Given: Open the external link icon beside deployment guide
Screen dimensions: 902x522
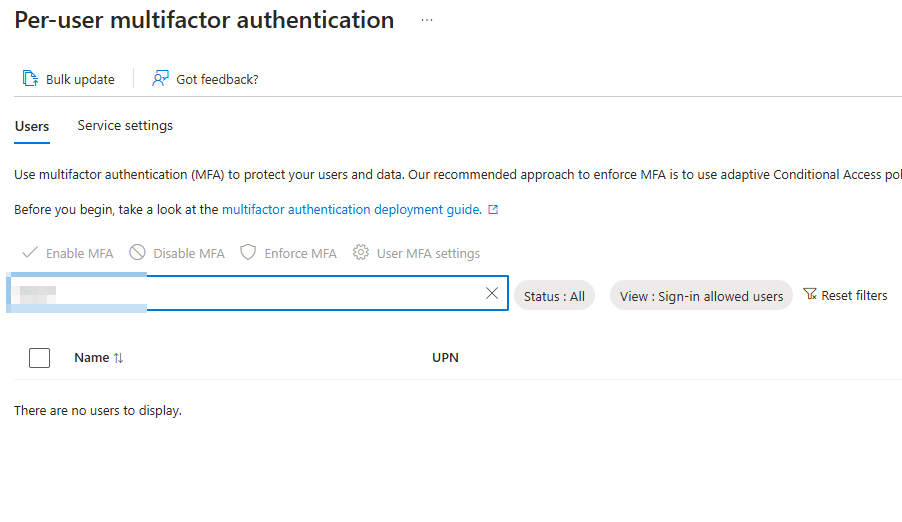Looking at the screenshot, I should click(x=493, y=210).
